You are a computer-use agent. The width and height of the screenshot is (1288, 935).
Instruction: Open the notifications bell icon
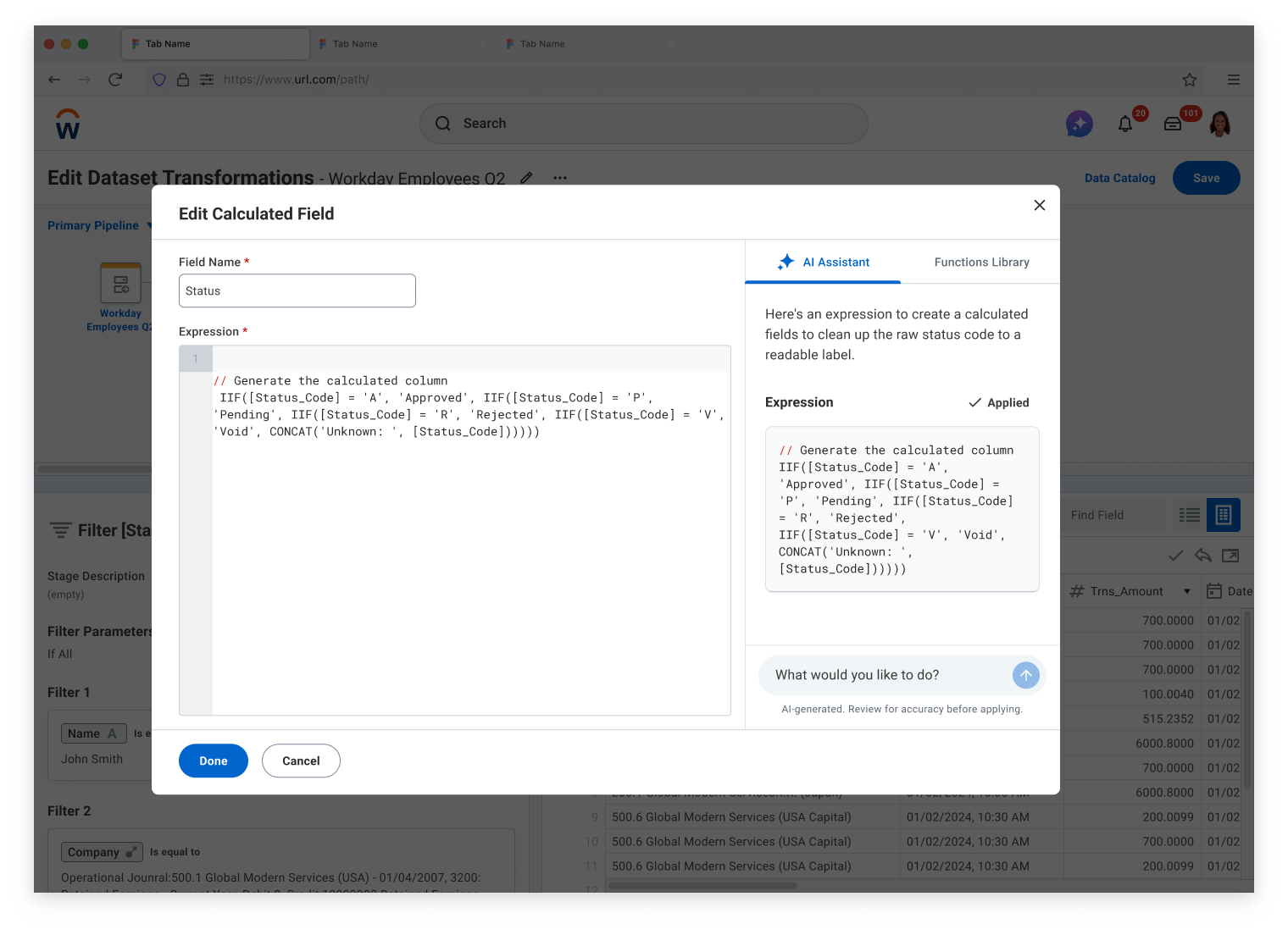click(x=1125, y=124)
